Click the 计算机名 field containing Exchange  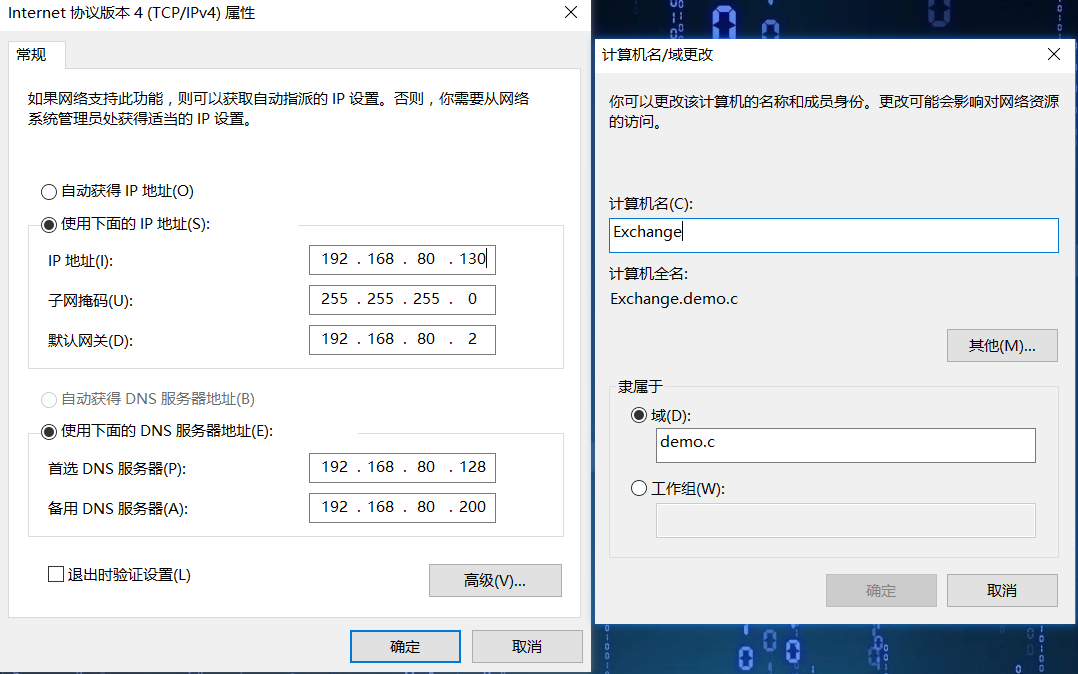[x=833, y=235]
